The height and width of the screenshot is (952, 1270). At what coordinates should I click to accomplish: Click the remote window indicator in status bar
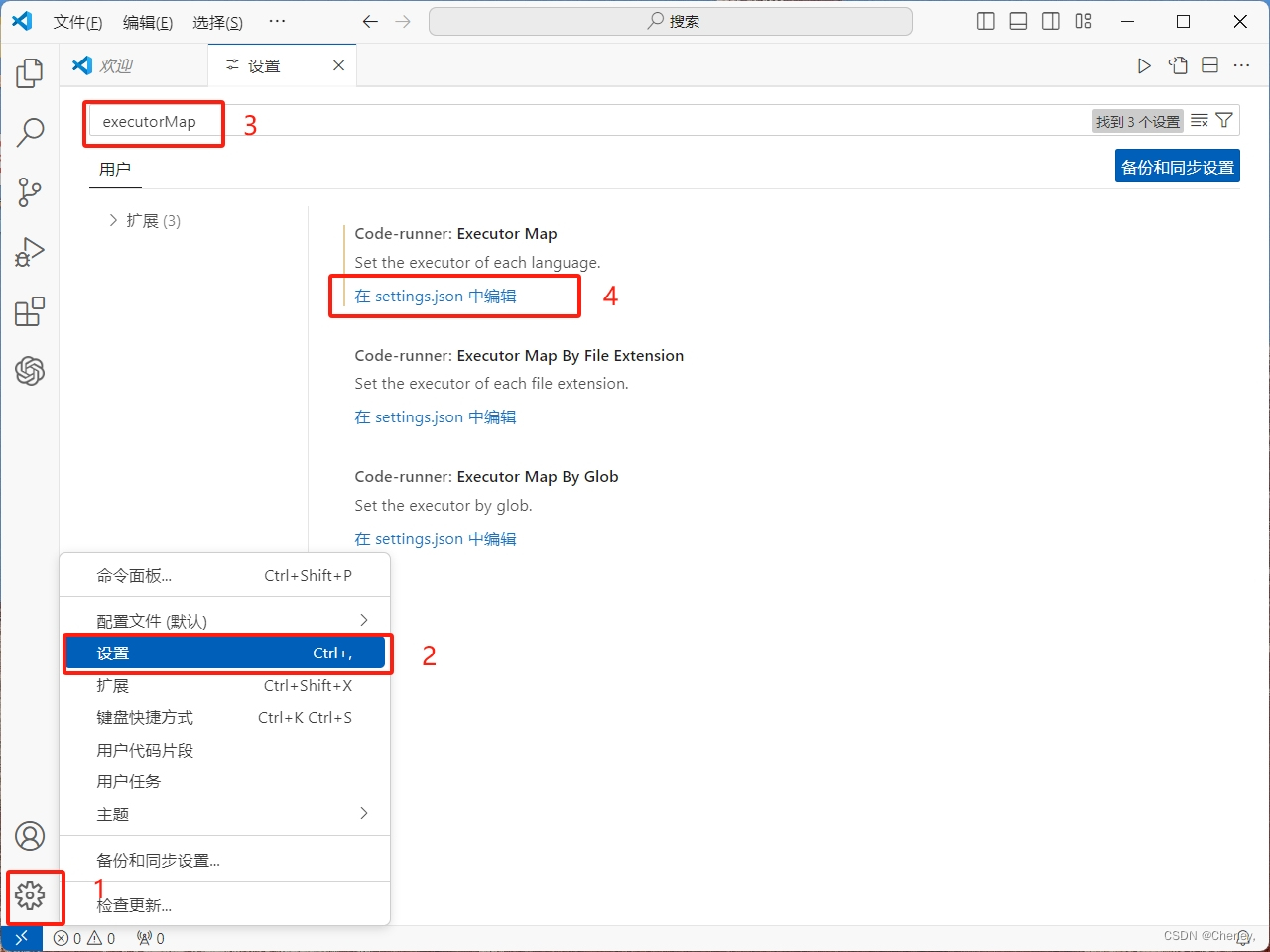click(21, 938)
